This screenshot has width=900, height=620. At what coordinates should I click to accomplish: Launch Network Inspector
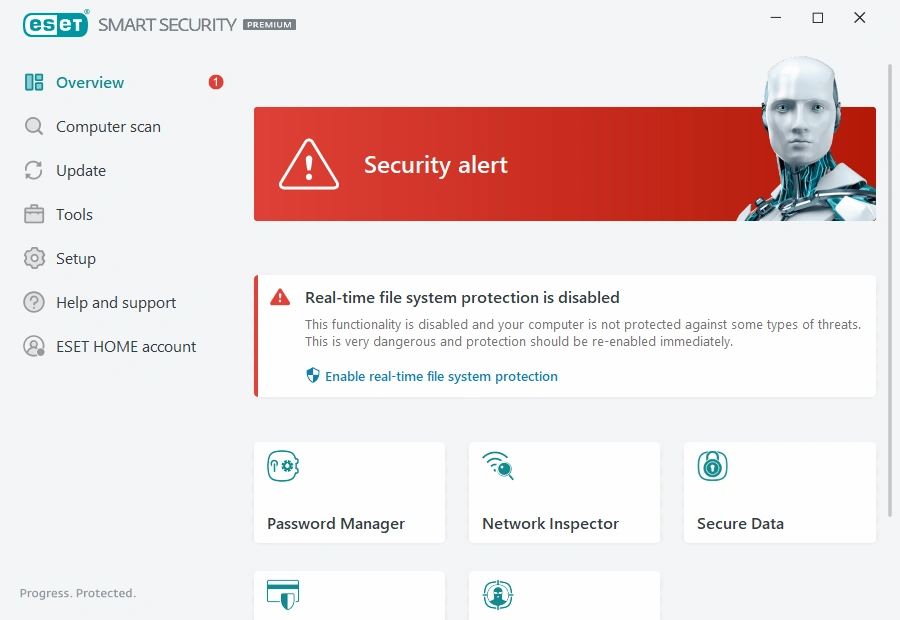(563, 491)
